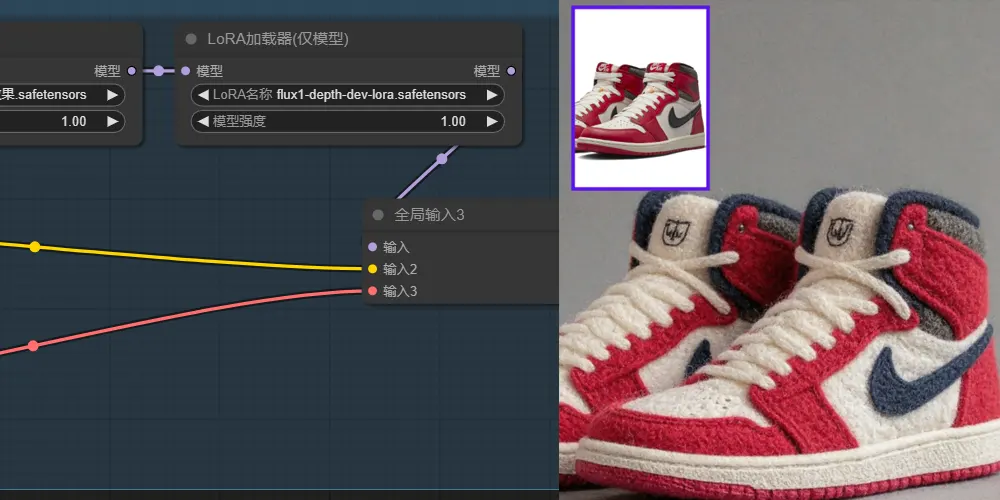Click purple 输入 socket on 全局输入3
1000x500 pixels.
(x=372, y=247)
